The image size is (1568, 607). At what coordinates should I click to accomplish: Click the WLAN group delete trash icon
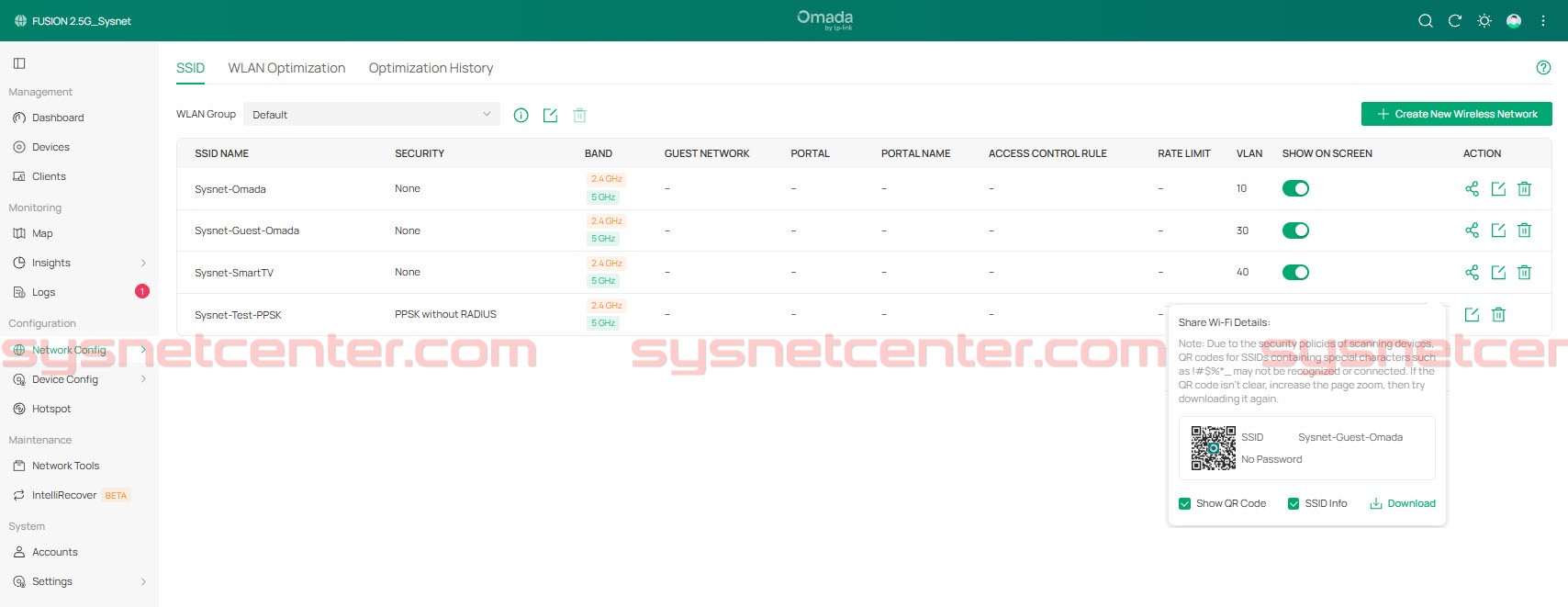point(579,115)
